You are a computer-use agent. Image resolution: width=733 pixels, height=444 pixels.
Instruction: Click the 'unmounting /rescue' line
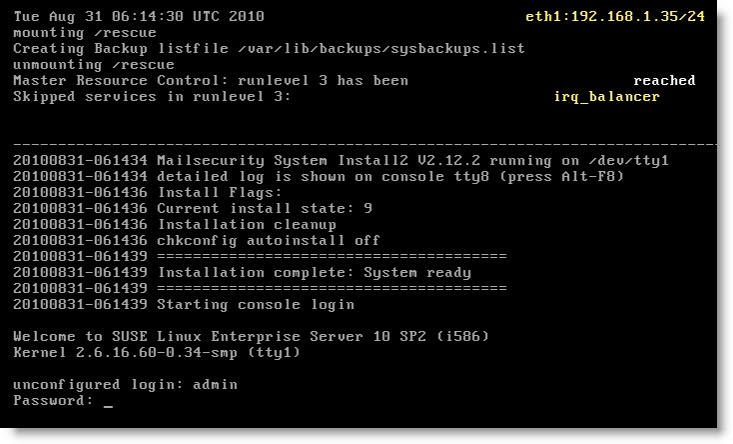[x=93, y=65]
